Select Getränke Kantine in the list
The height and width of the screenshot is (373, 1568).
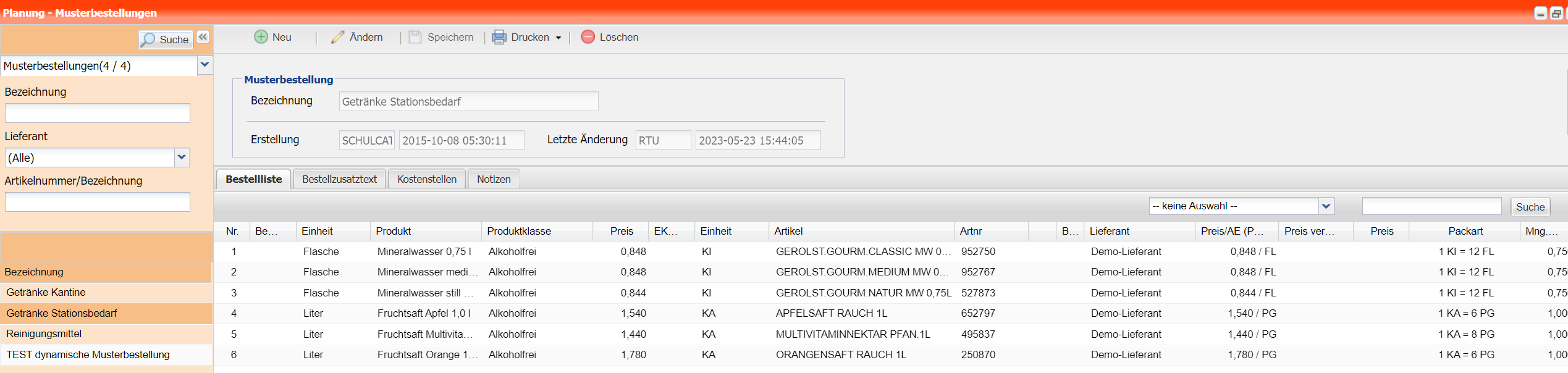tap(46, 292)
